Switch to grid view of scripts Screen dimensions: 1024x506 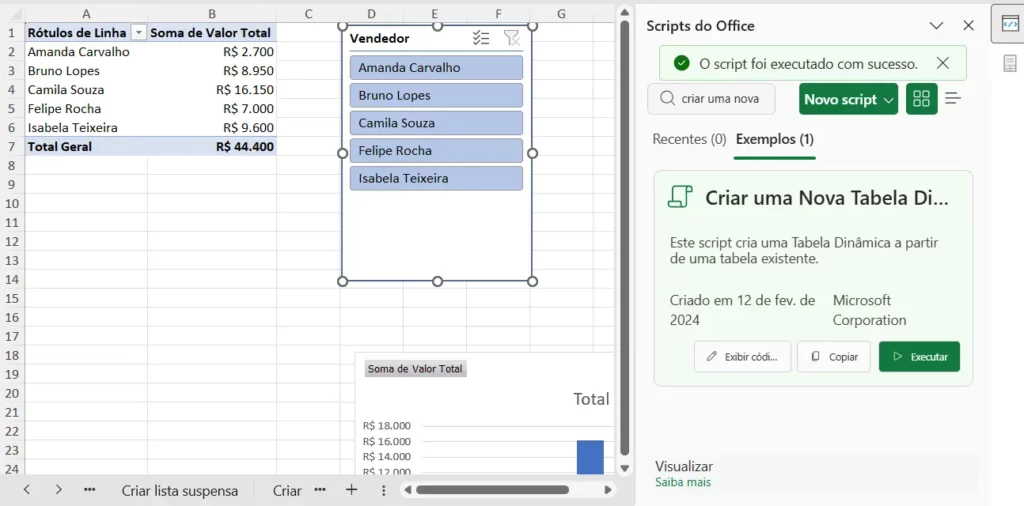pos(921,99)
